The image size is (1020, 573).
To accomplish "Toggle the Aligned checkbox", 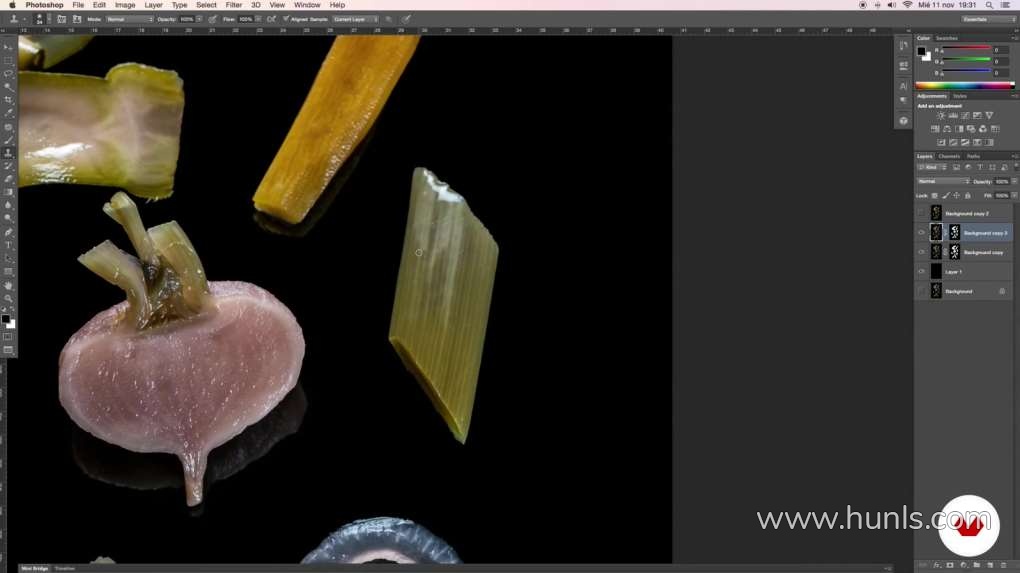I will coord(286,20).
